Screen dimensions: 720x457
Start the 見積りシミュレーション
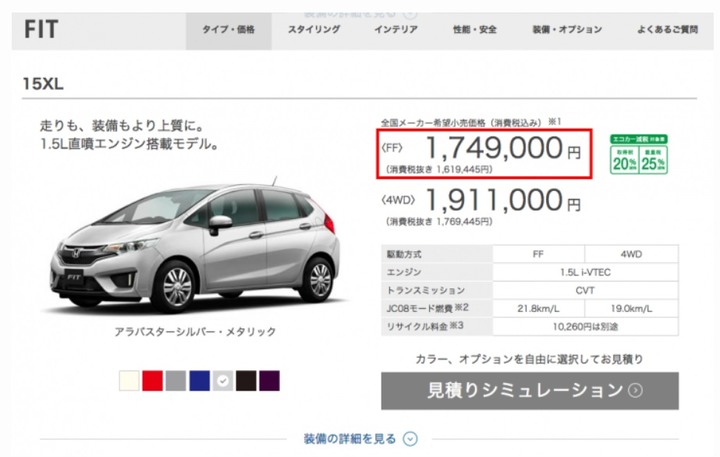(x=530, y=391)
